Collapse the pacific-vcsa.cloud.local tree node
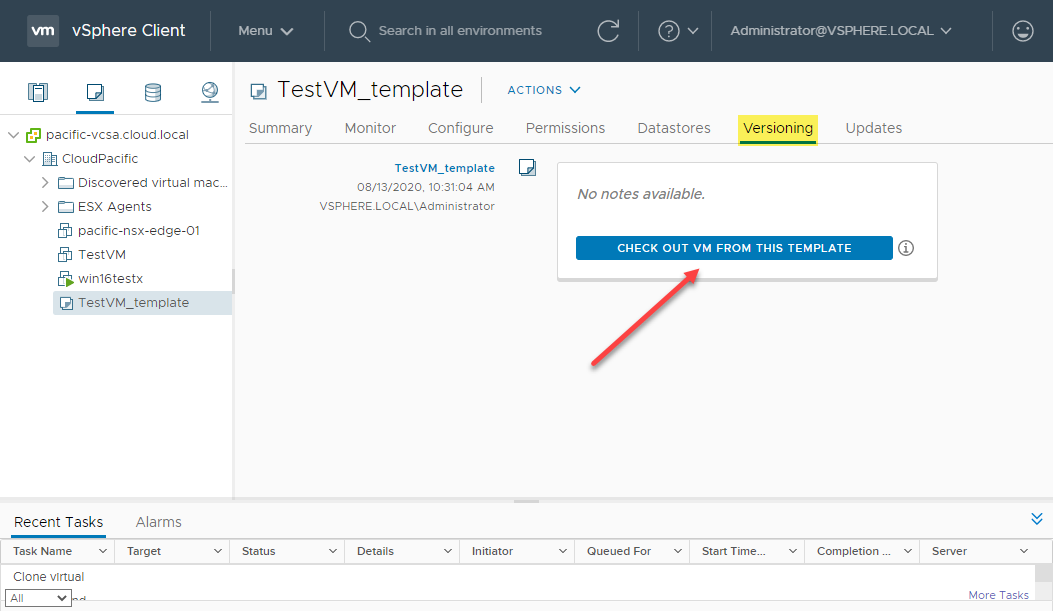This screenshot has height=611, width=1053. coord(13,135)
